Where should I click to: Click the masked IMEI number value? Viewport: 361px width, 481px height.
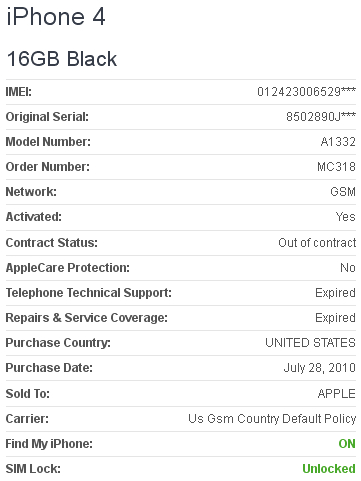click(306, 91)
